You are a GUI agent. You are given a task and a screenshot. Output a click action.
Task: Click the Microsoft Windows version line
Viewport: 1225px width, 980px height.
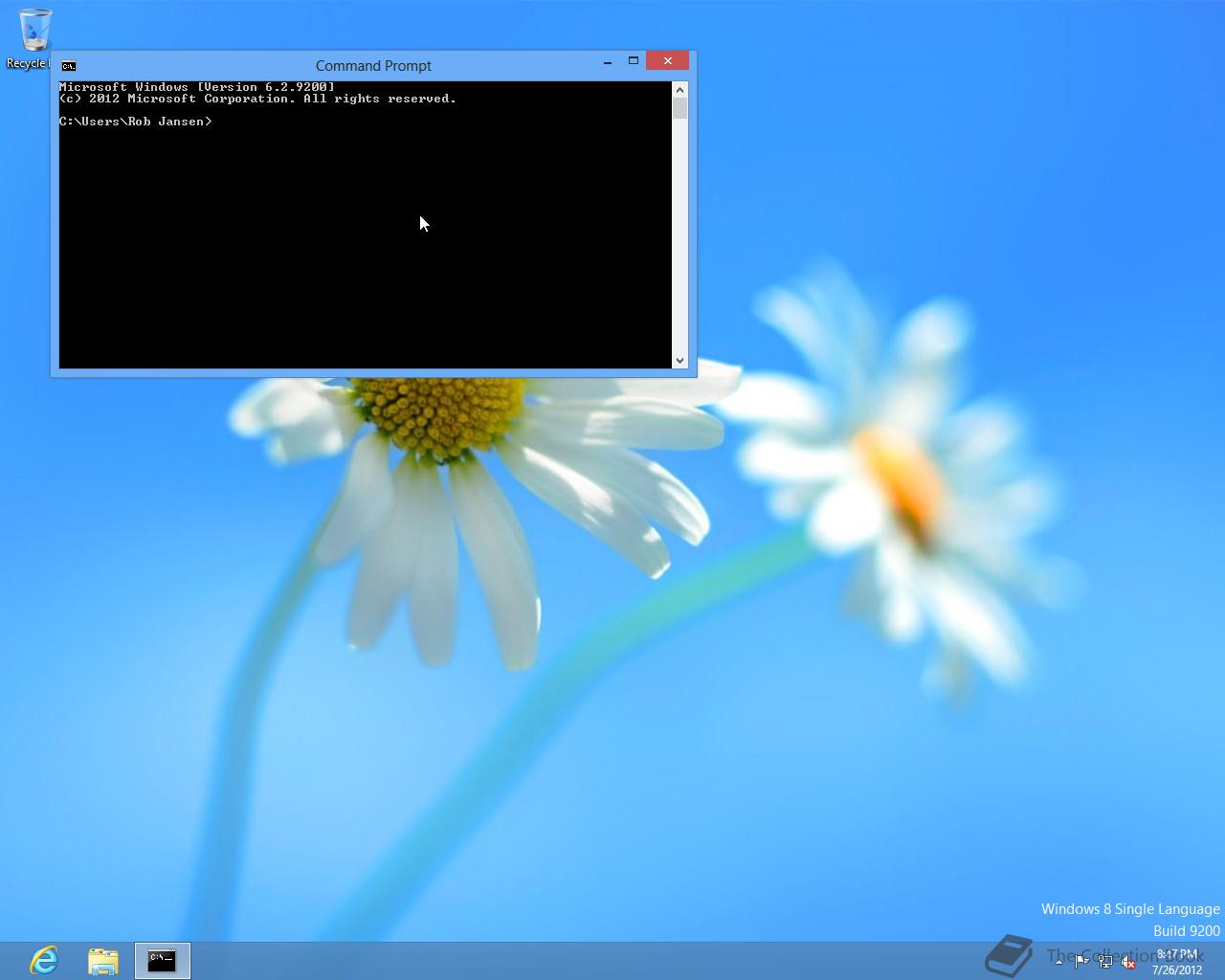pyautogui.click(x=196, y=87)
